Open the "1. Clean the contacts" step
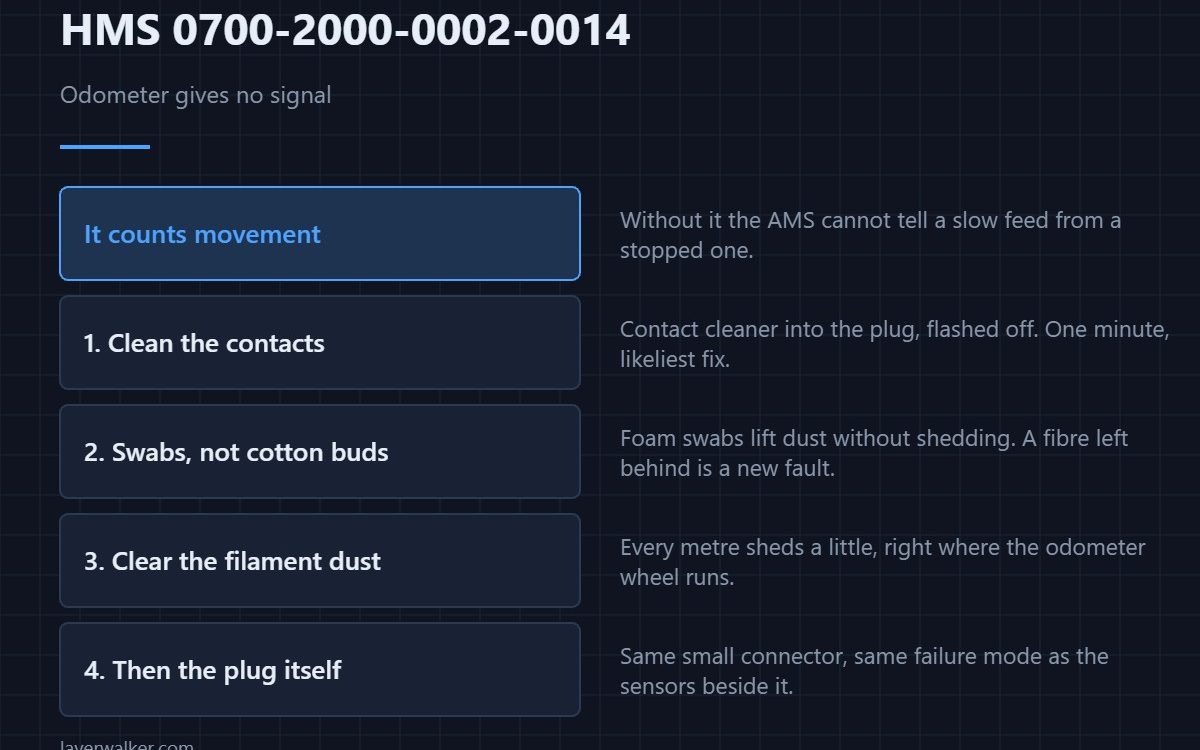 click(320, 343)
